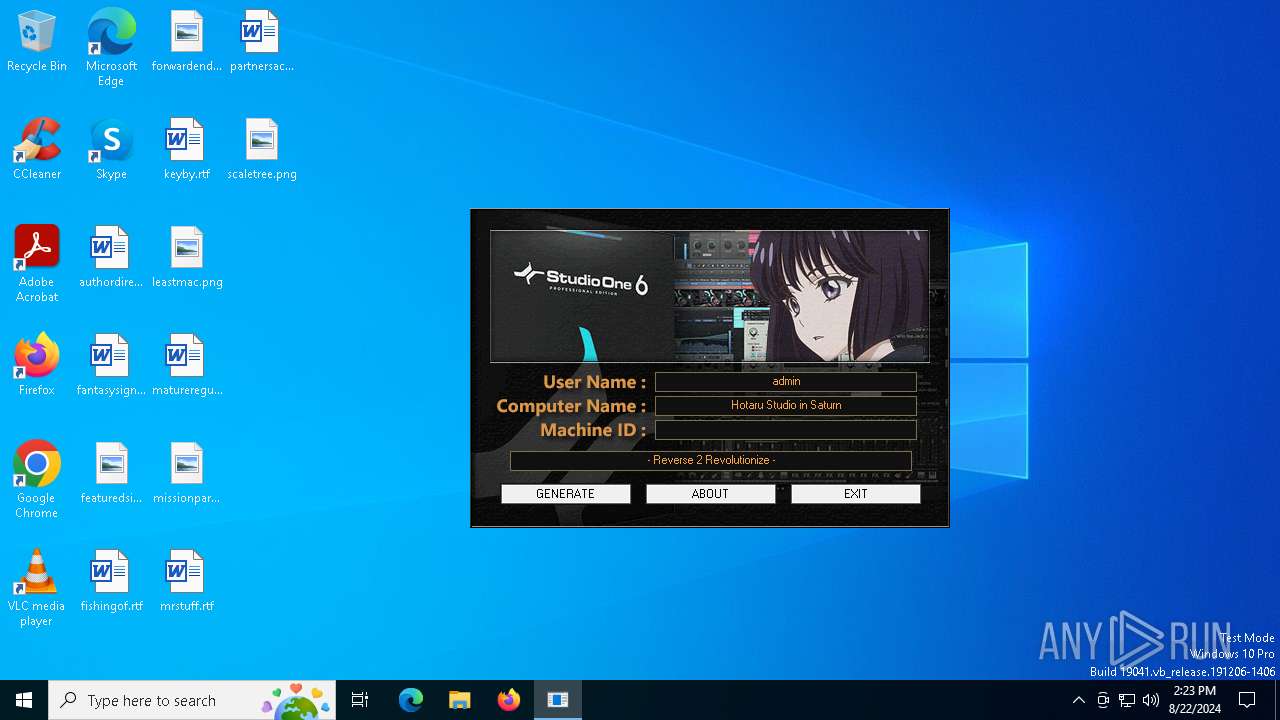Click the GENERATE button
The height and width of the screenshot is (720, 1280).
coord(565,494)
